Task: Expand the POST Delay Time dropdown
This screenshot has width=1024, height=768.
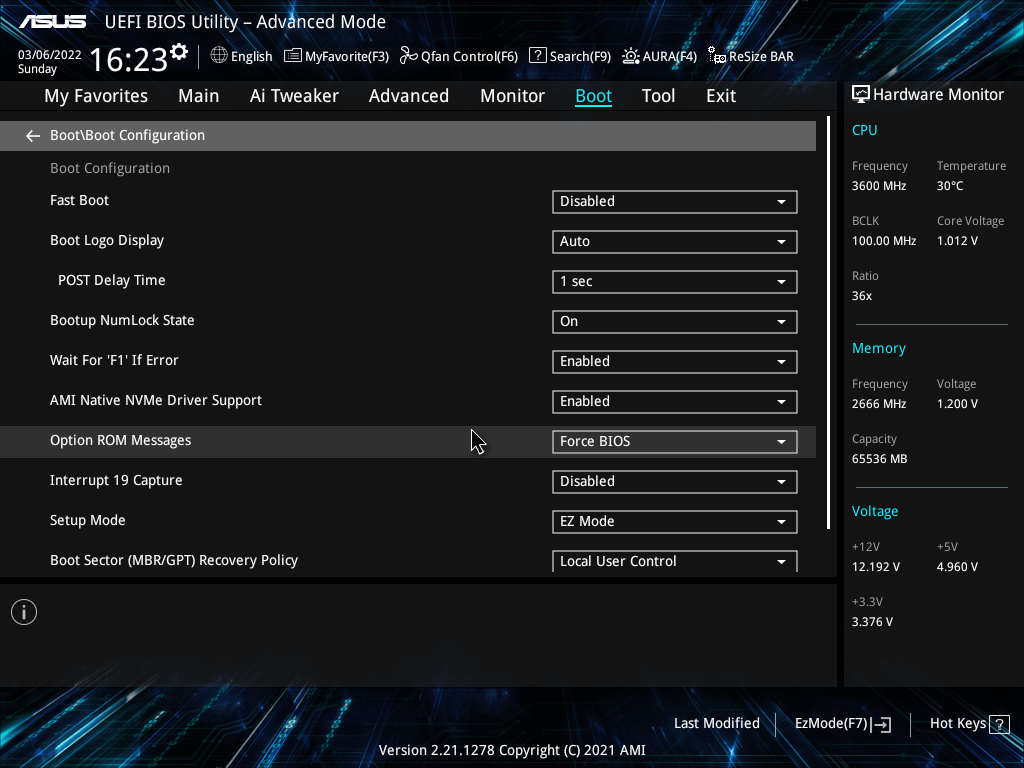Action: coord(675,281)
